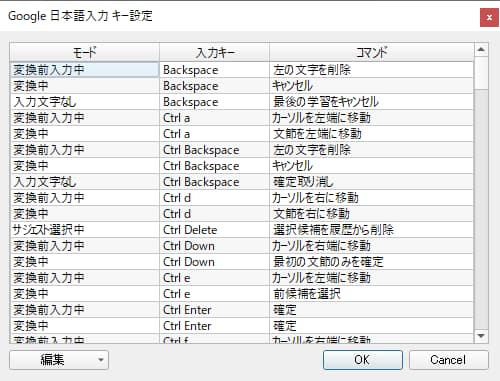Image resolution: width=500 pixels, height=381 pixels.
Task: Select Ctrl d key for 変換前入力中 row
Action: (x=214, y=198)
